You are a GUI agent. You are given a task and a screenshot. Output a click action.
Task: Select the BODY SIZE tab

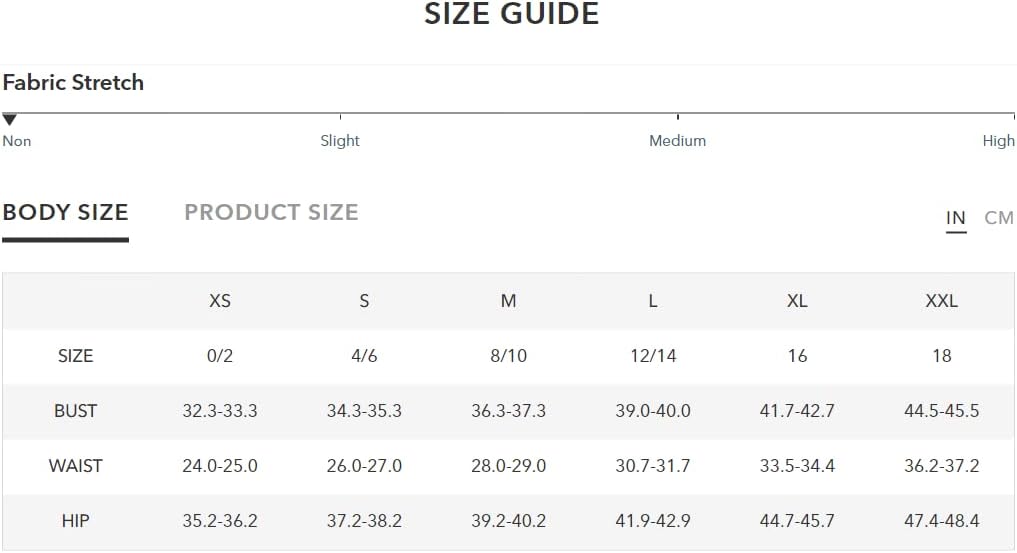(66, 212)
